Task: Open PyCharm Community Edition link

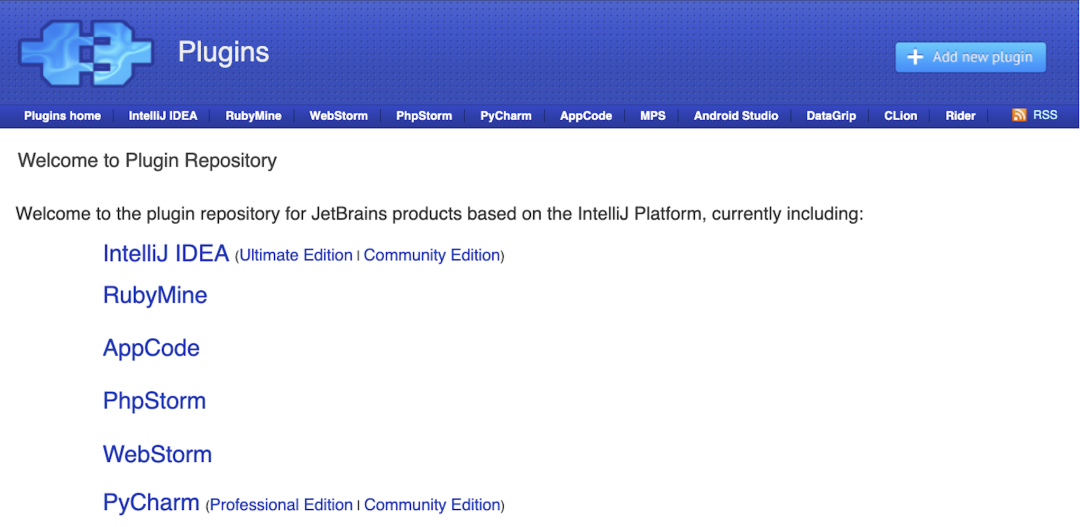Action: 431,505
